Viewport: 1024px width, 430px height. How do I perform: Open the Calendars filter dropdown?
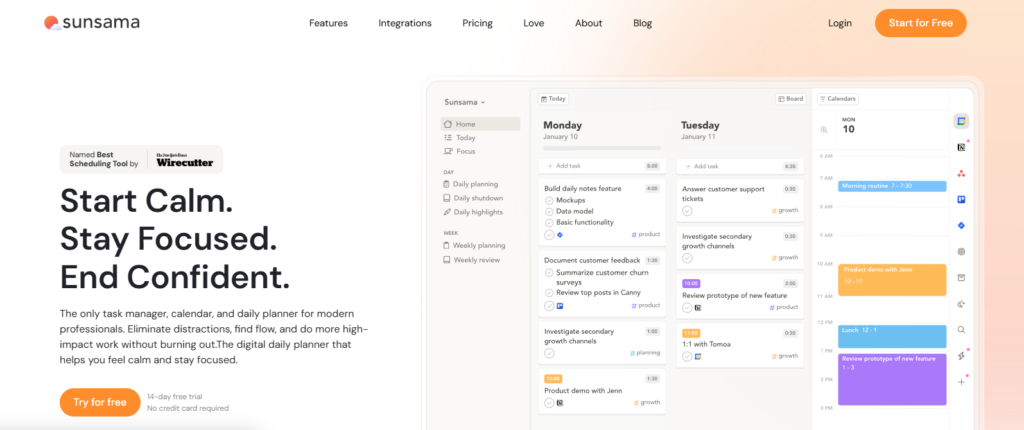(838, 99)
